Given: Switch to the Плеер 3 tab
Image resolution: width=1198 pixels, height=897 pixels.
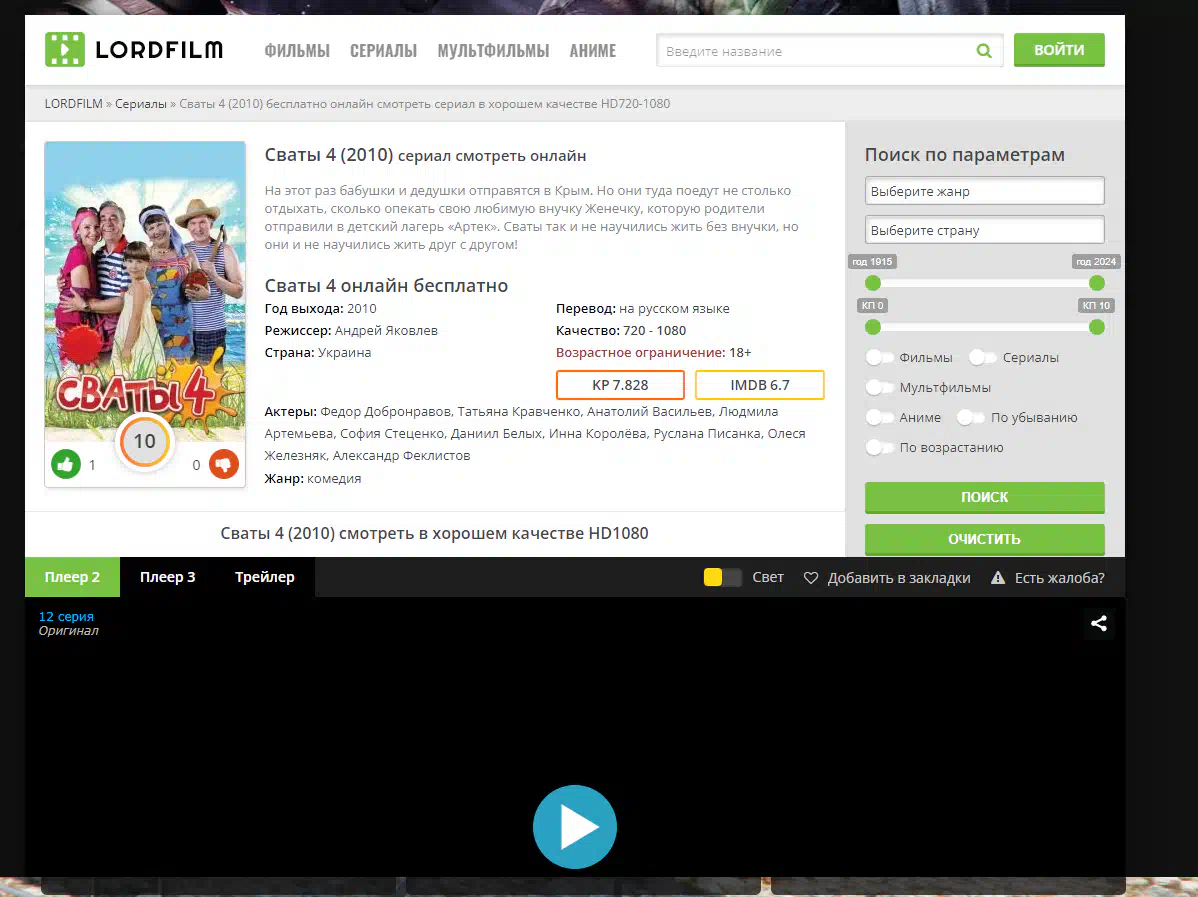Looking at the screenshot, I should [167, 577].
